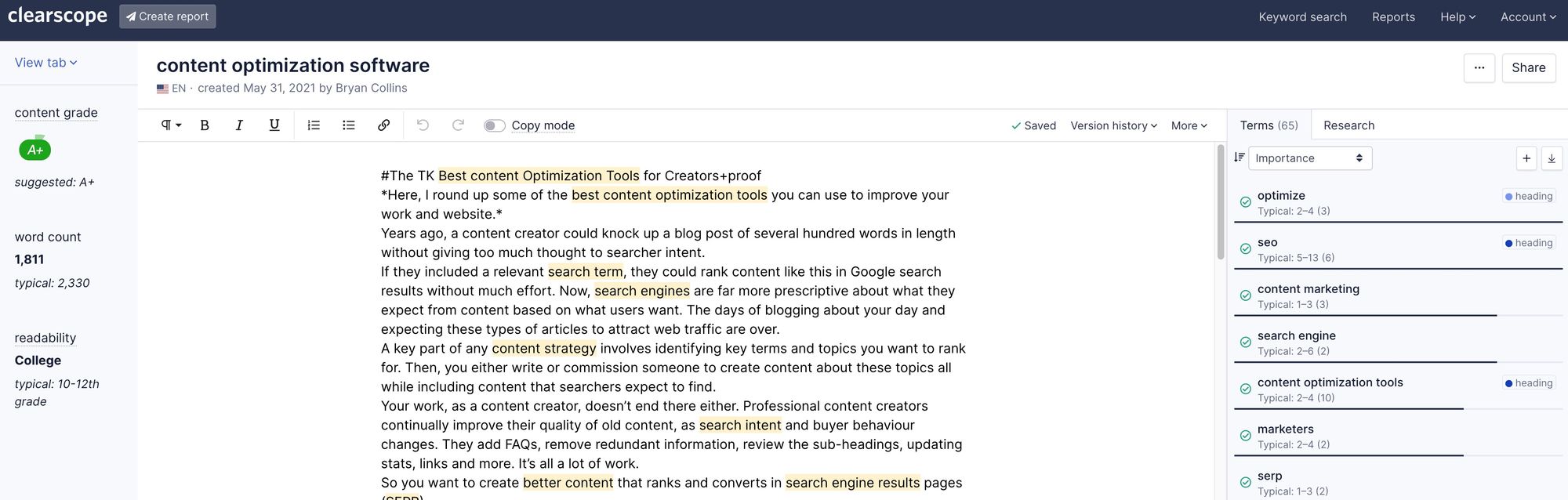The width and height of the screenshot is (1568, 500).
Task: Apply italic formatting from the toolbar
Action: 239,125
